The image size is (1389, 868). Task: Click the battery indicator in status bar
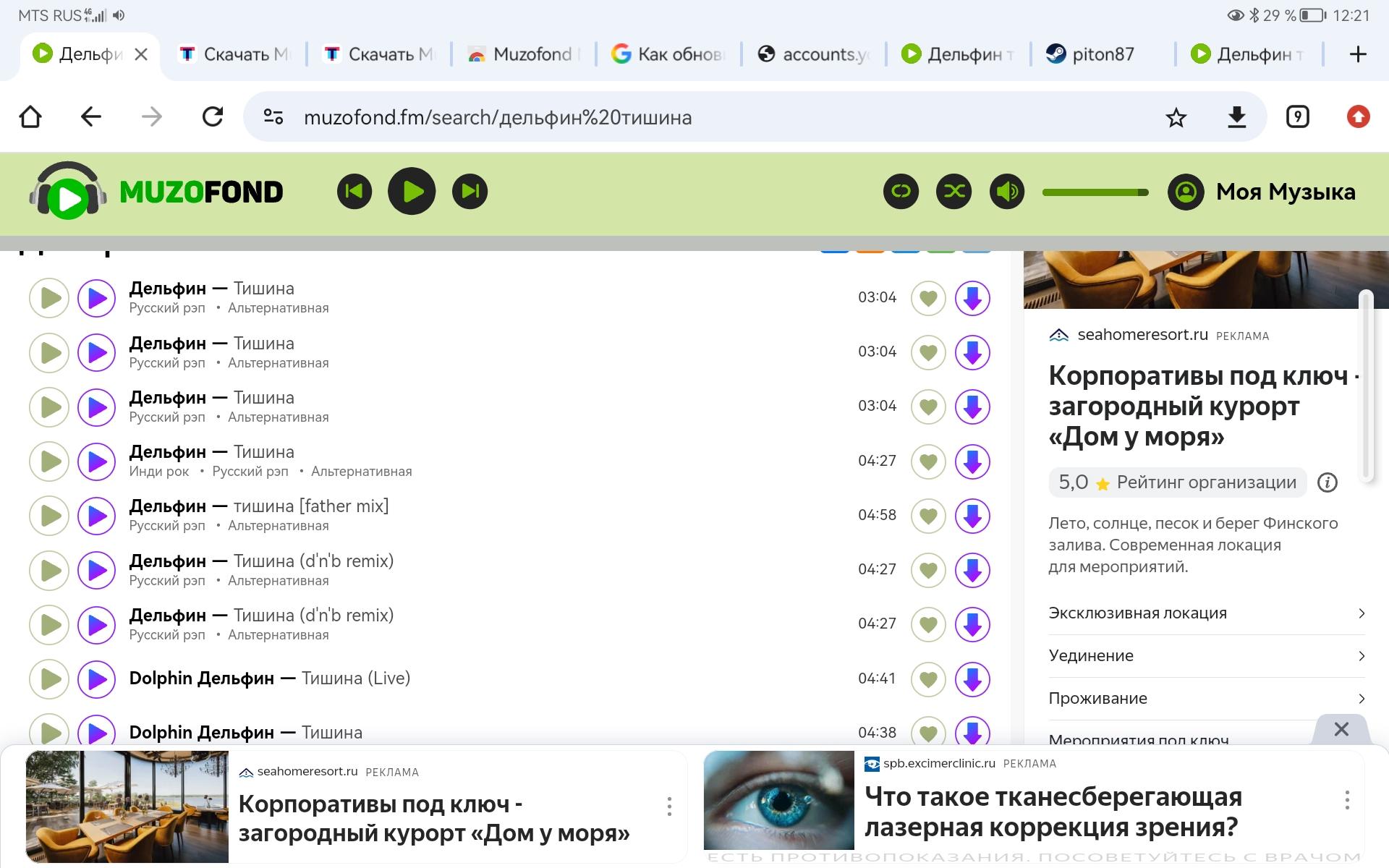pos(1312,15)
